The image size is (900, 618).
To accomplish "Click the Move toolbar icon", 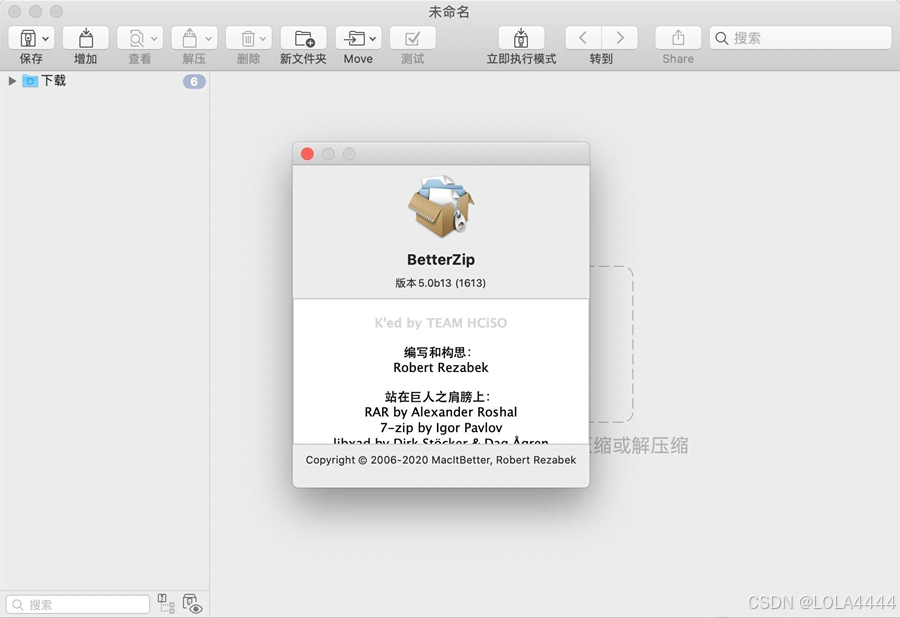I will (x=354, y=38).
